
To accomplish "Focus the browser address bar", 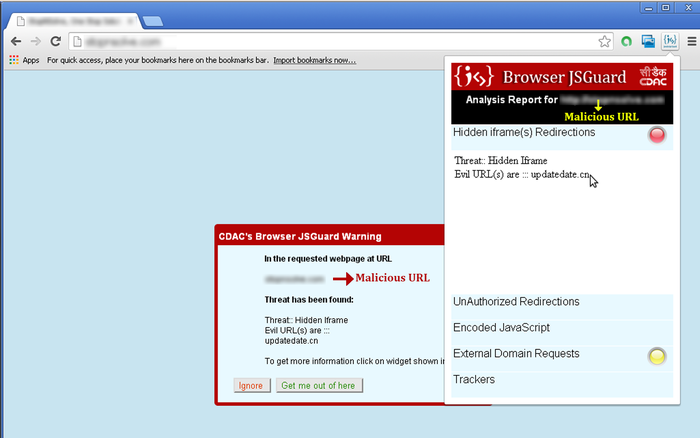I will click(x=339, y=42).
